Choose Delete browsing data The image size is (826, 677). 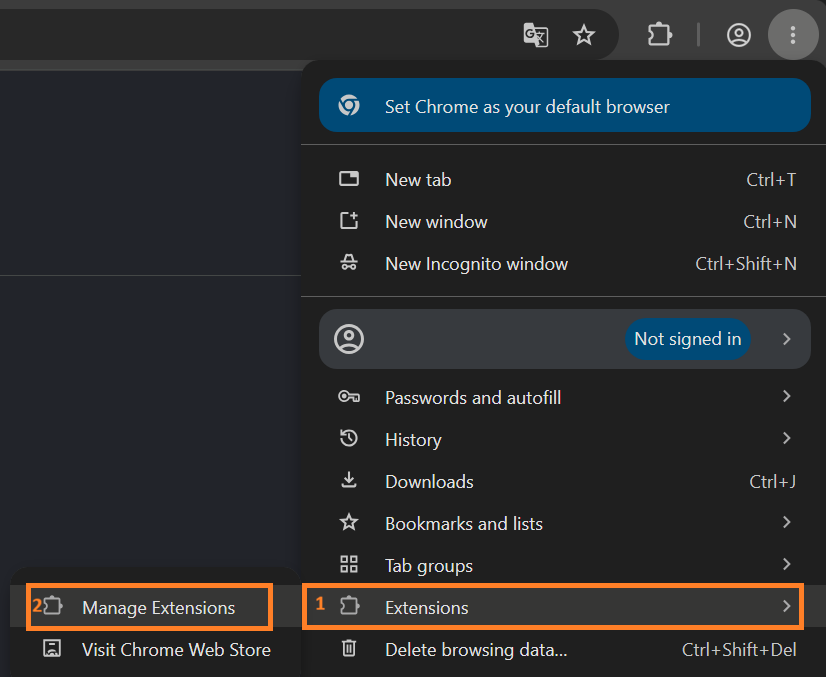click(566, 649)
